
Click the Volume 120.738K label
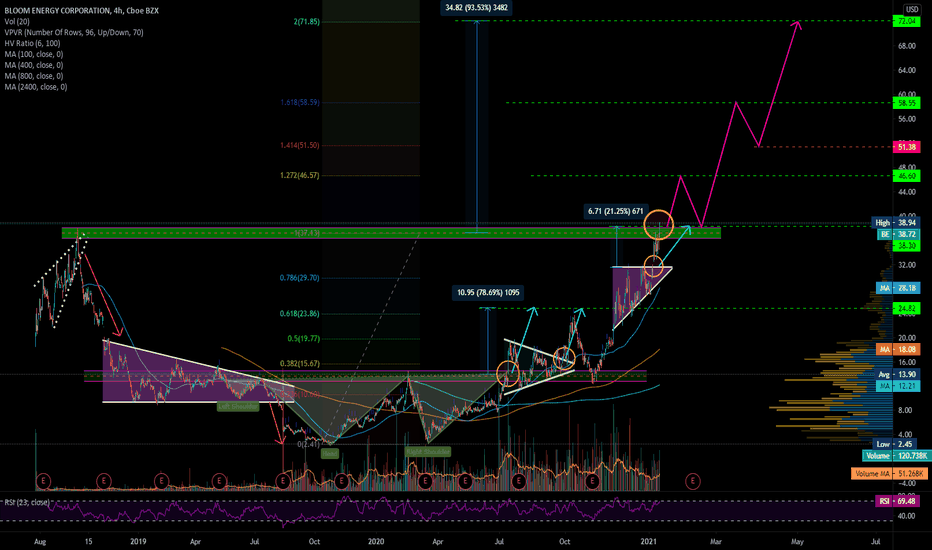(x=896, y=456)
